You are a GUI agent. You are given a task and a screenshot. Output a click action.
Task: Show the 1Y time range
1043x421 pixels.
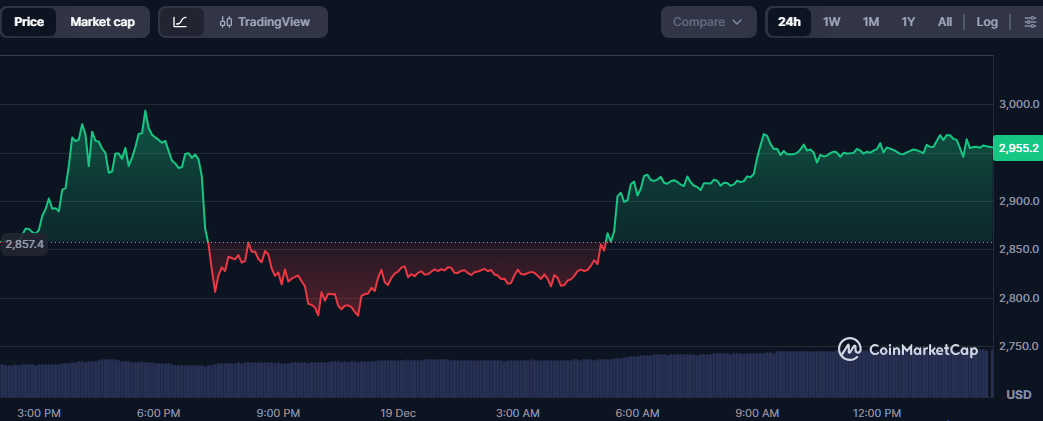pos(908,22)
